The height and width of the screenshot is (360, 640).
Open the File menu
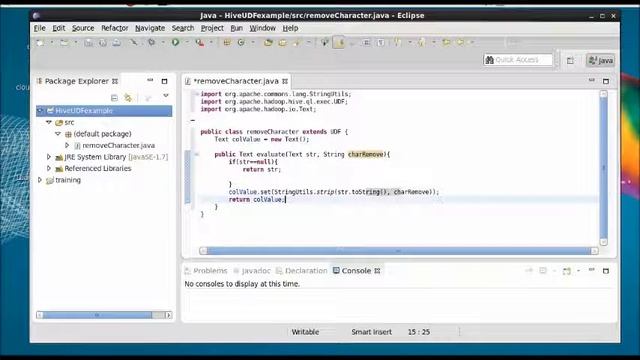click(40, 28)
